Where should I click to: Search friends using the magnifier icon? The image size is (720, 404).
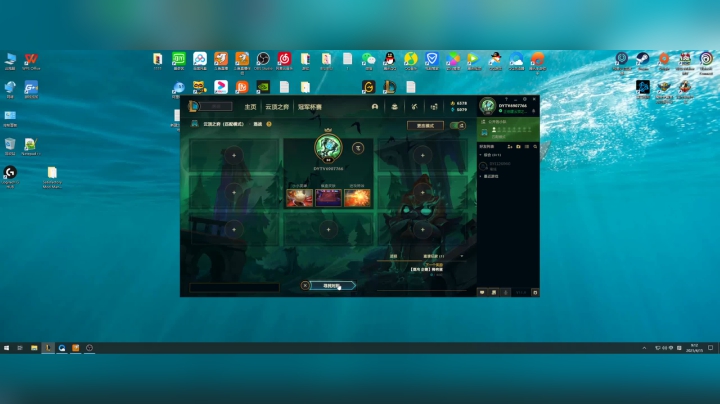[535, 146]
